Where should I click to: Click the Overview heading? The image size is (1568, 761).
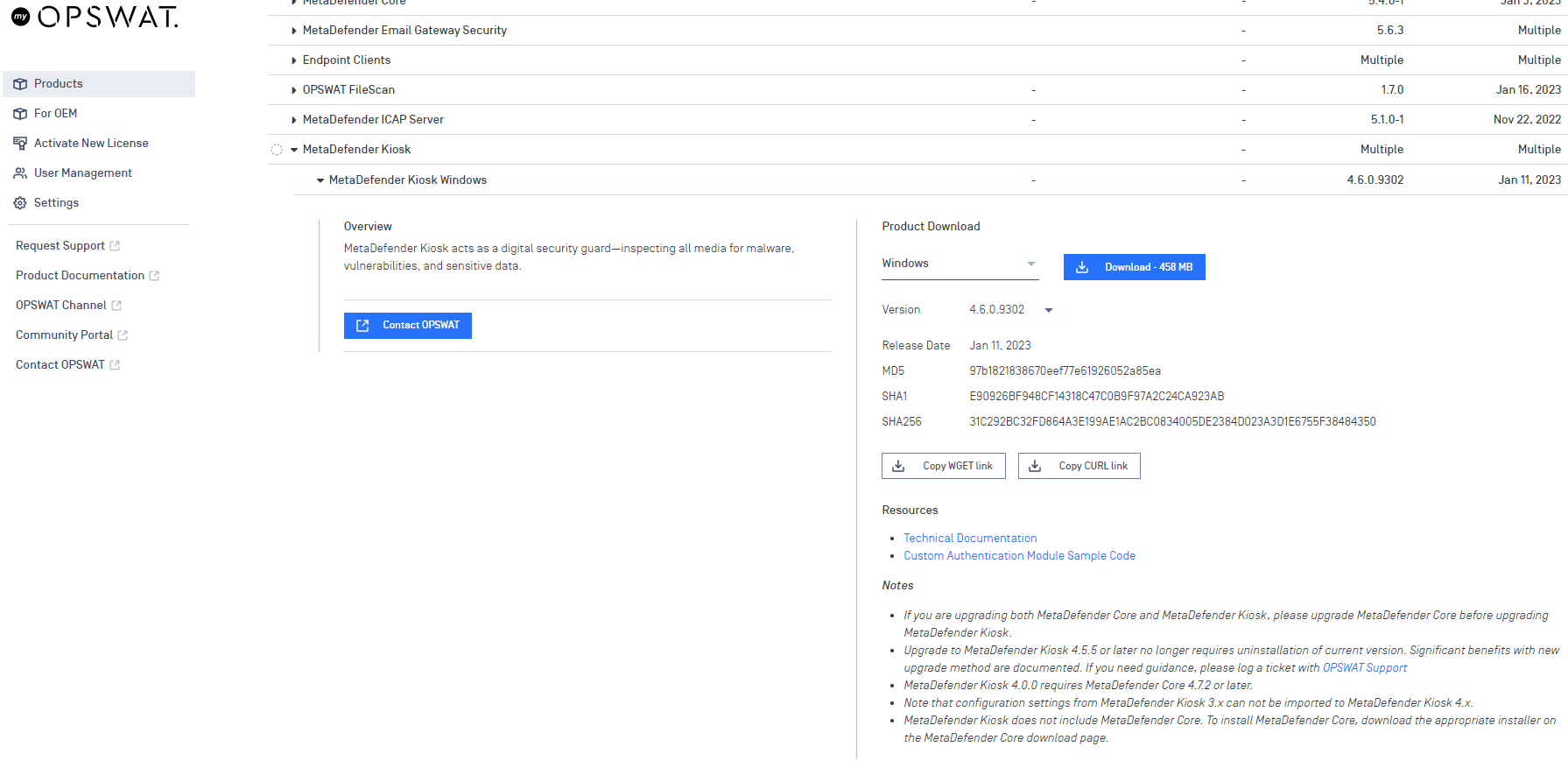(368, 227)
